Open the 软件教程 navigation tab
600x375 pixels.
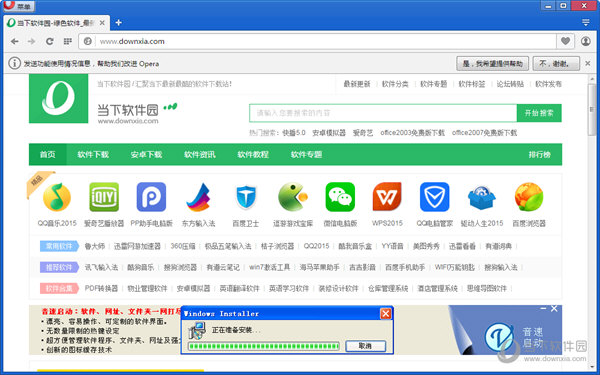pos(253,155)
